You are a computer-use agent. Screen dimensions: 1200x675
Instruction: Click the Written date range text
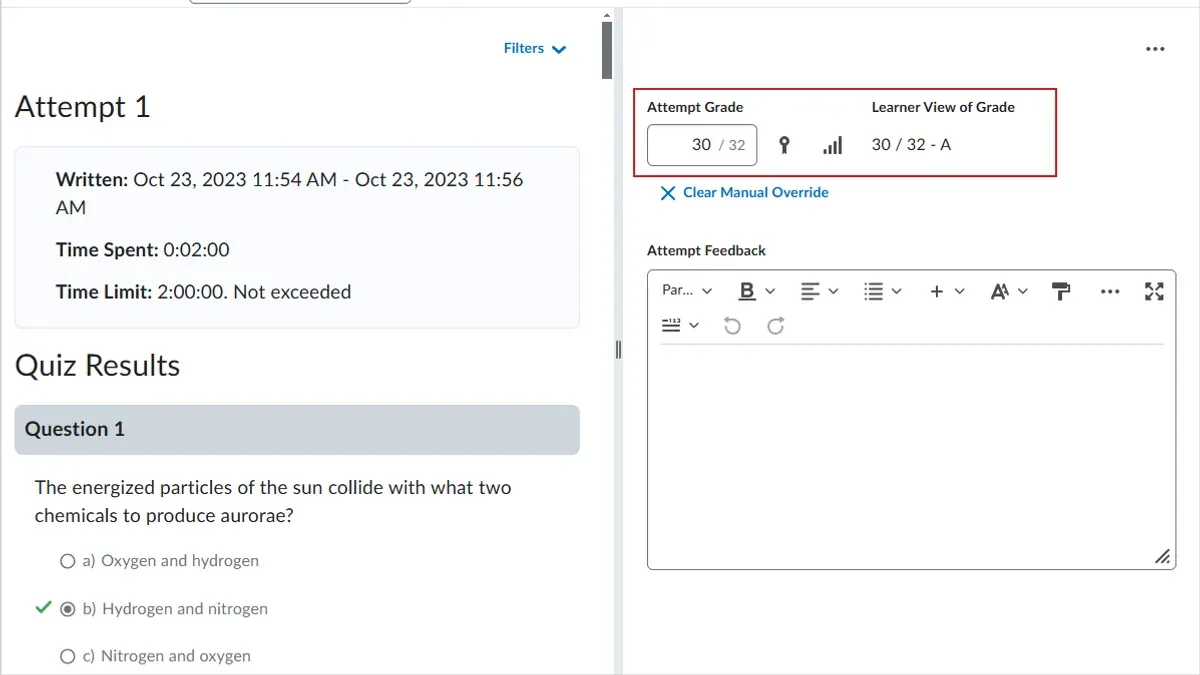tap(290, 194)
